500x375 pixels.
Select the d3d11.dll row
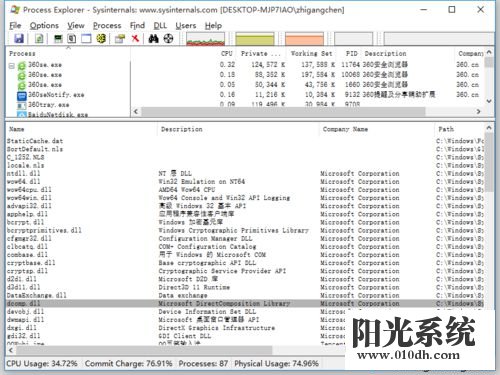click(x=245, y=287)
